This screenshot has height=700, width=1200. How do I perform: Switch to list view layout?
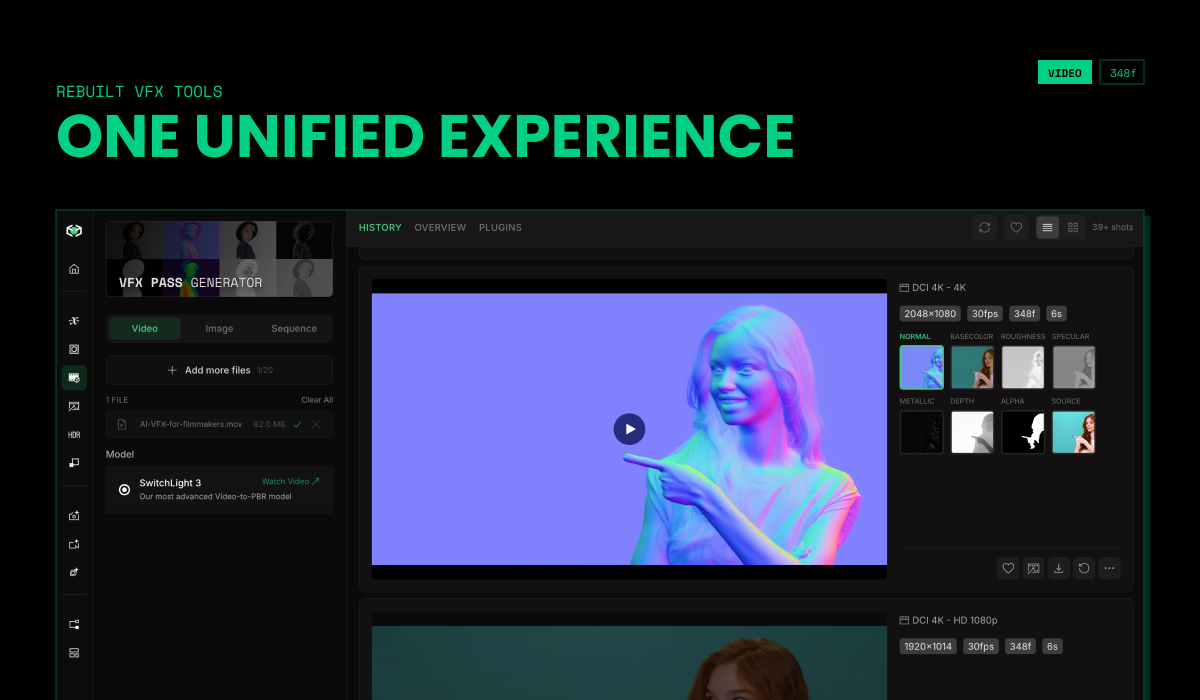tap(1047, 228)
